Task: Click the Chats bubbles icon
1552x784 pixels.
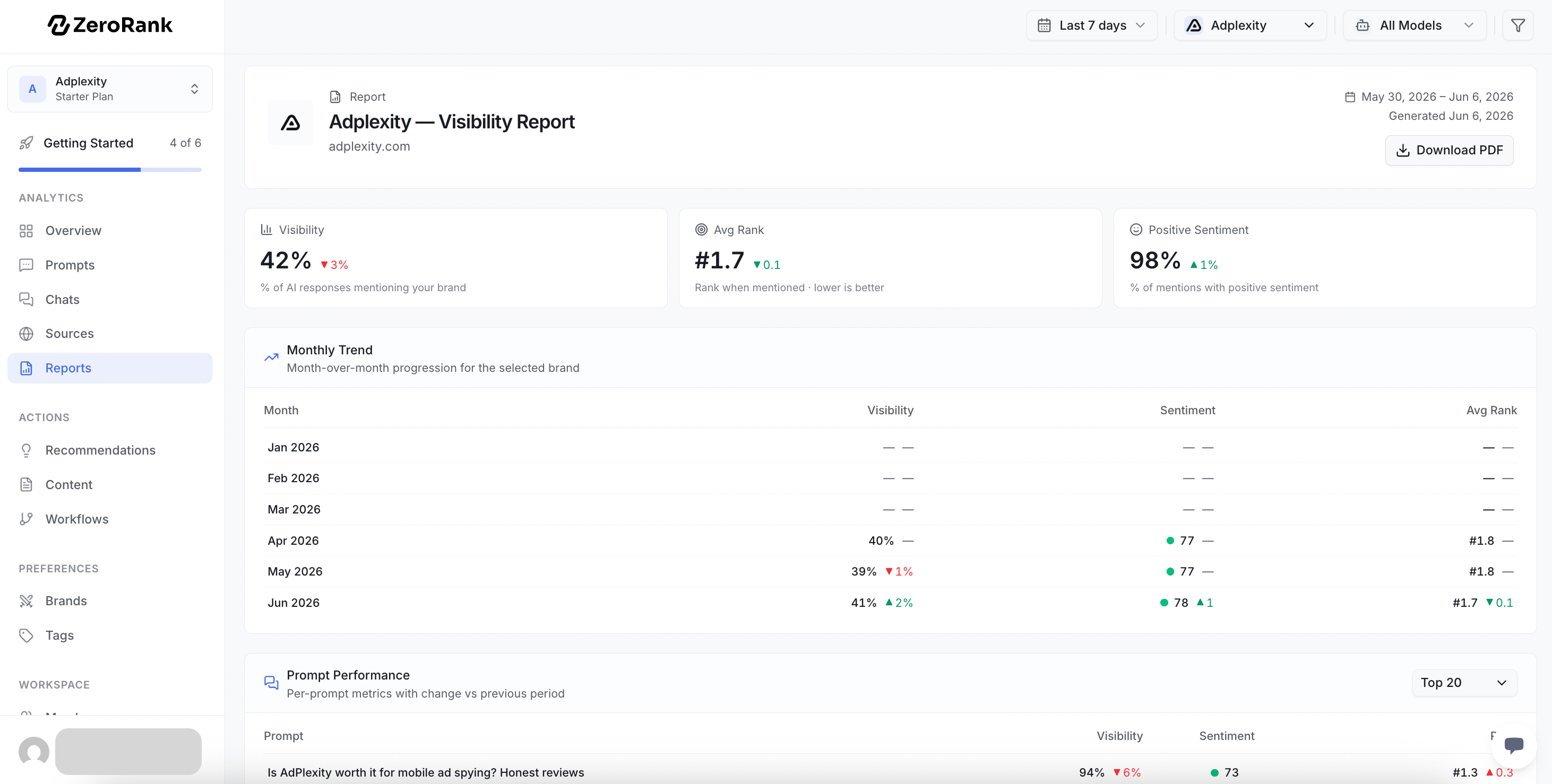Action: click(x=26, y=299)
